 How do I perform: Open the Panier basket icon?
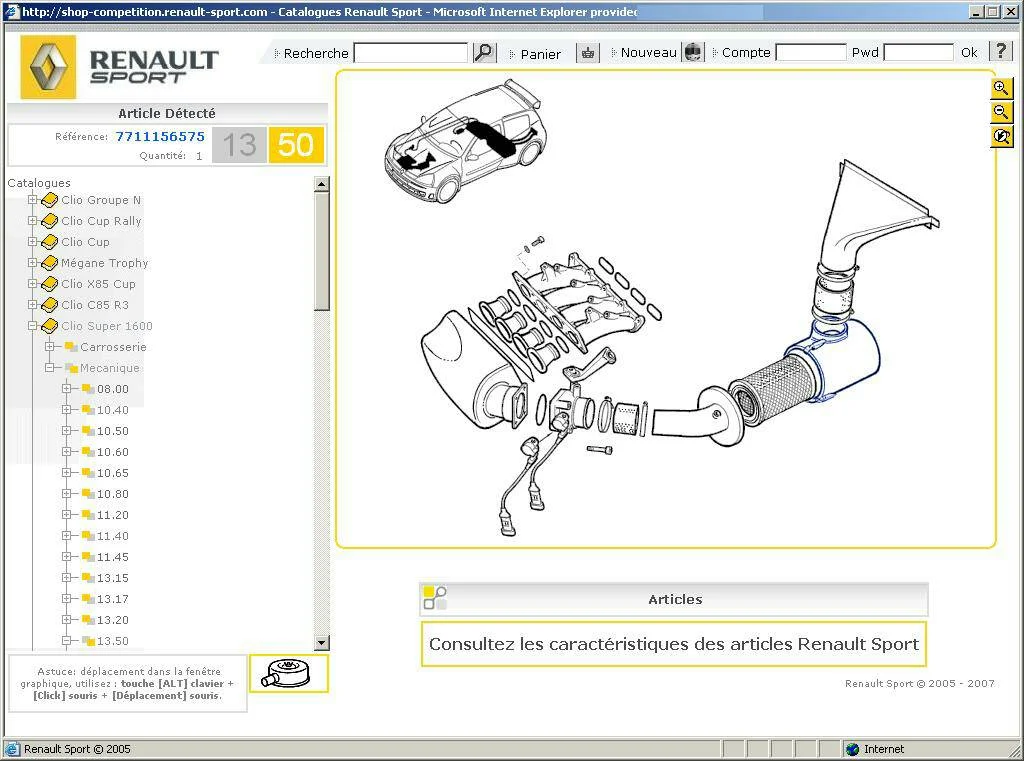[x=588, y=53]
